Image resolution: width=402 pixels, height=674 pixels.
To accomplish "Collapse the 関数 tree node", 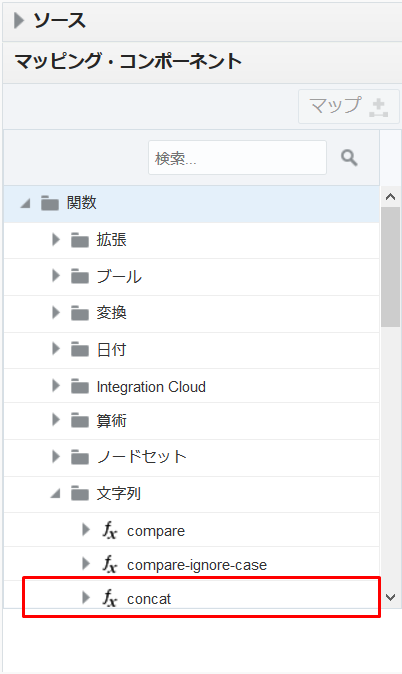I will pos(25,203).
